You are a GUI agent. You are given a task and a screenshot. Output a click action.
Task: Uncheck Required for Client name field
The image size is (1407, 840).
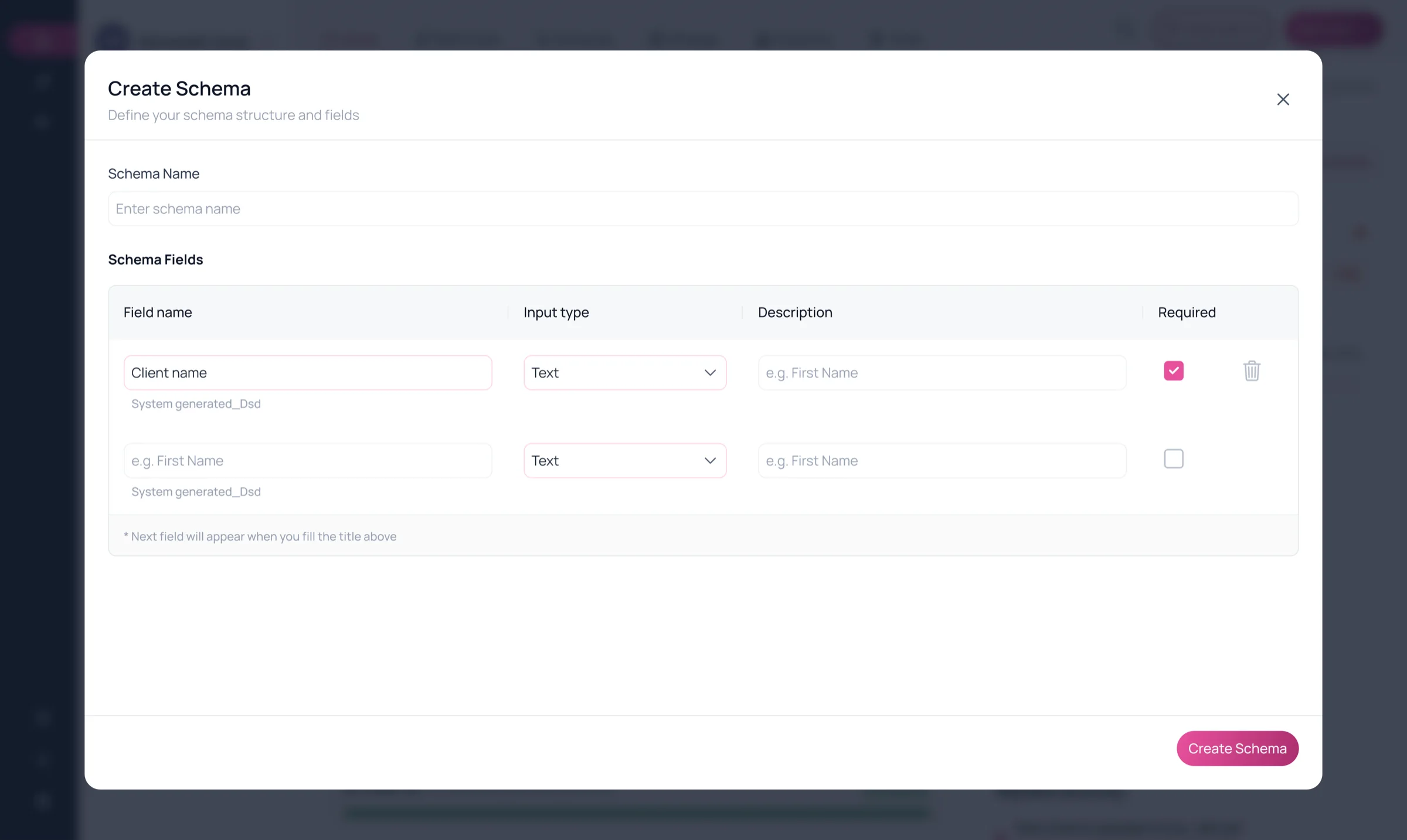coord(1174,371)
